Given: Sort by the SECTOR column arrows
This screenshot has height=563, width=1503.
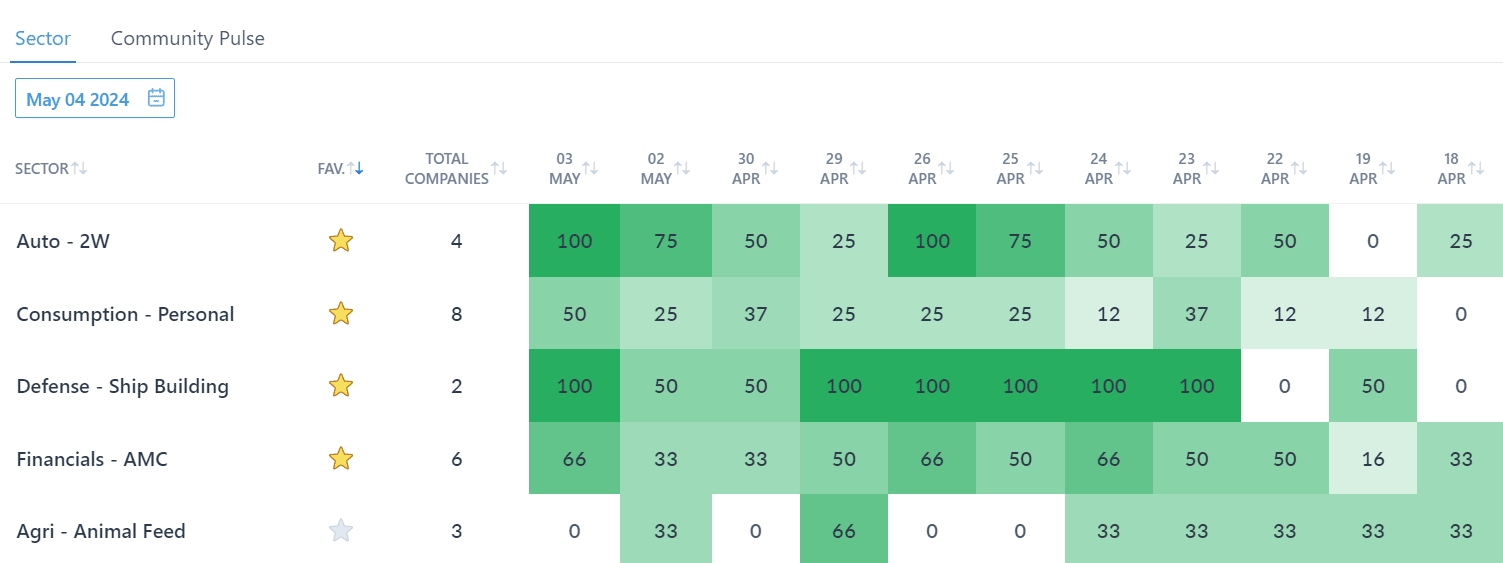Looking at the screenshot, I should tap(79, 168).
